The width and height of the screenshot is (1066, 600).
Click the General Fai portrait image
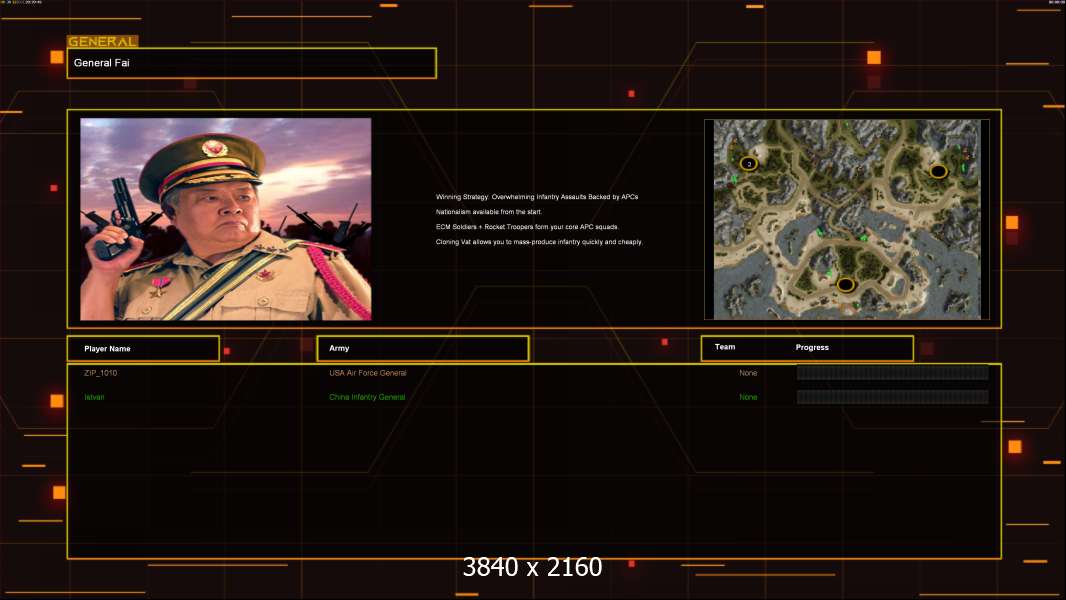click(226, 219)
